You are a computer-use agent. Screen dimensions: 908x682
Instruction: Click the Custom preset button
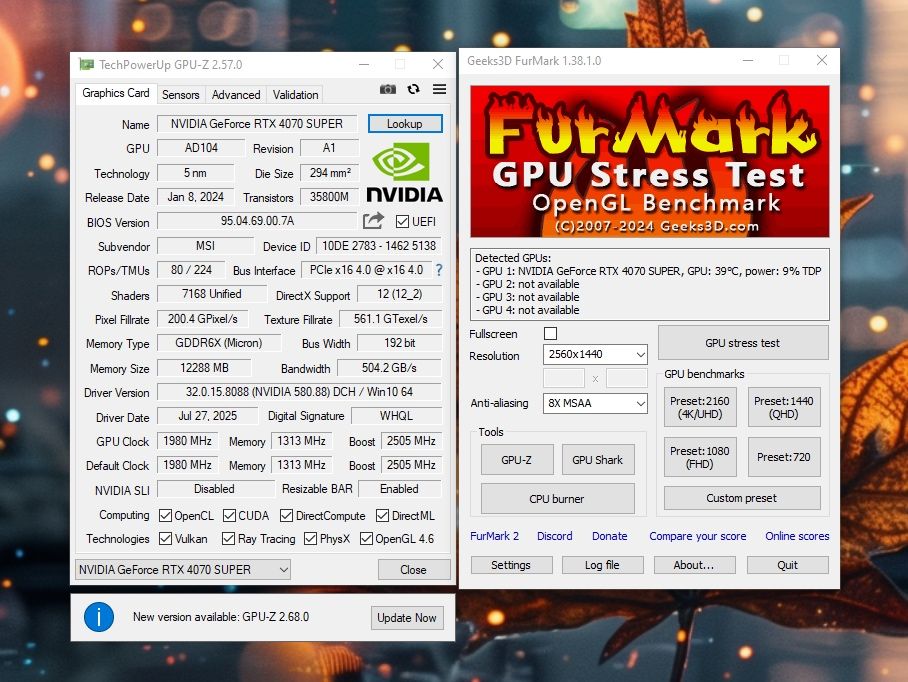[x=742, y=498]
